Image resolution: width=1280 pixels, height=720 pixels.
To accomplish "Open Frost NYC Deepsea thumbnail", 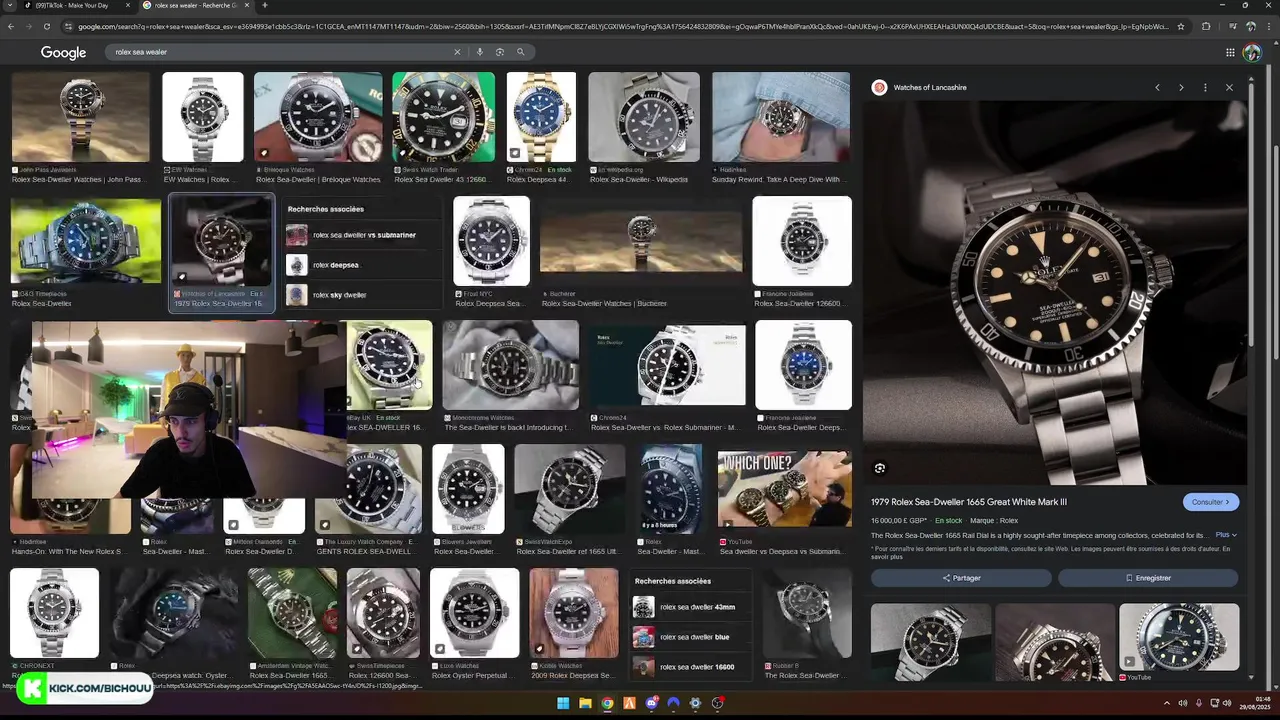I will (x=491, y=241).
